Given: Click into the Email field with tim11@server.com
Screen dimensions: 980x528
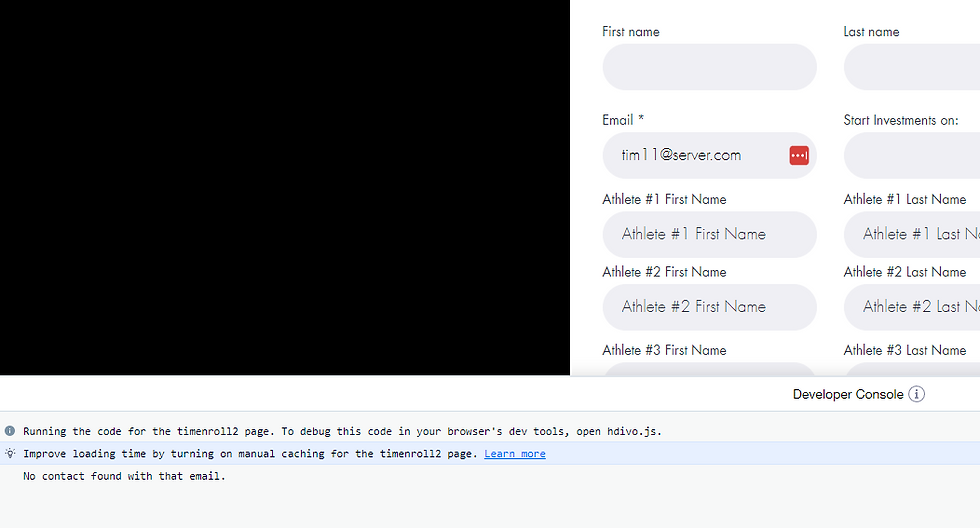Looking at the screenshot, I should [709, 156].
